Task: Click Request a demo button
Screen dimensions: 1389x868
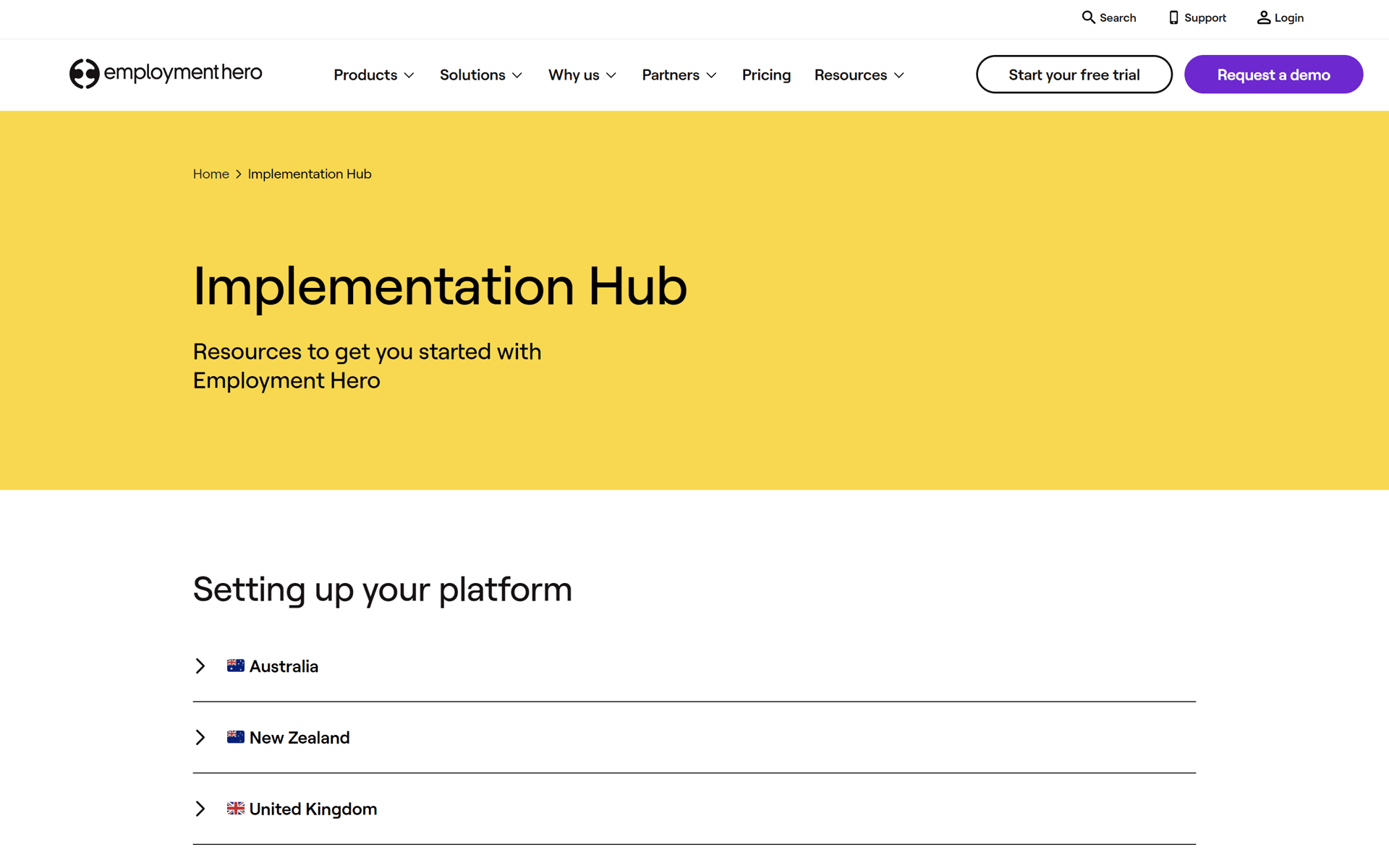Action: pos(1273,74)
